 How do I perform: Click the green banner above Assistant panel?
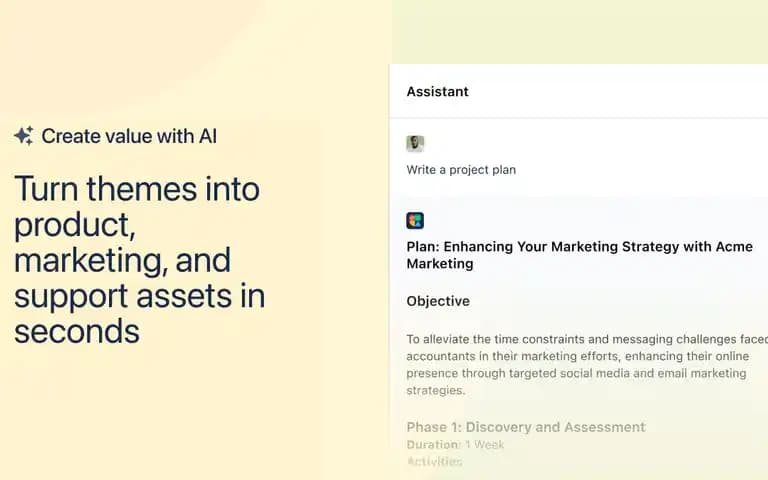click(579, 32)
